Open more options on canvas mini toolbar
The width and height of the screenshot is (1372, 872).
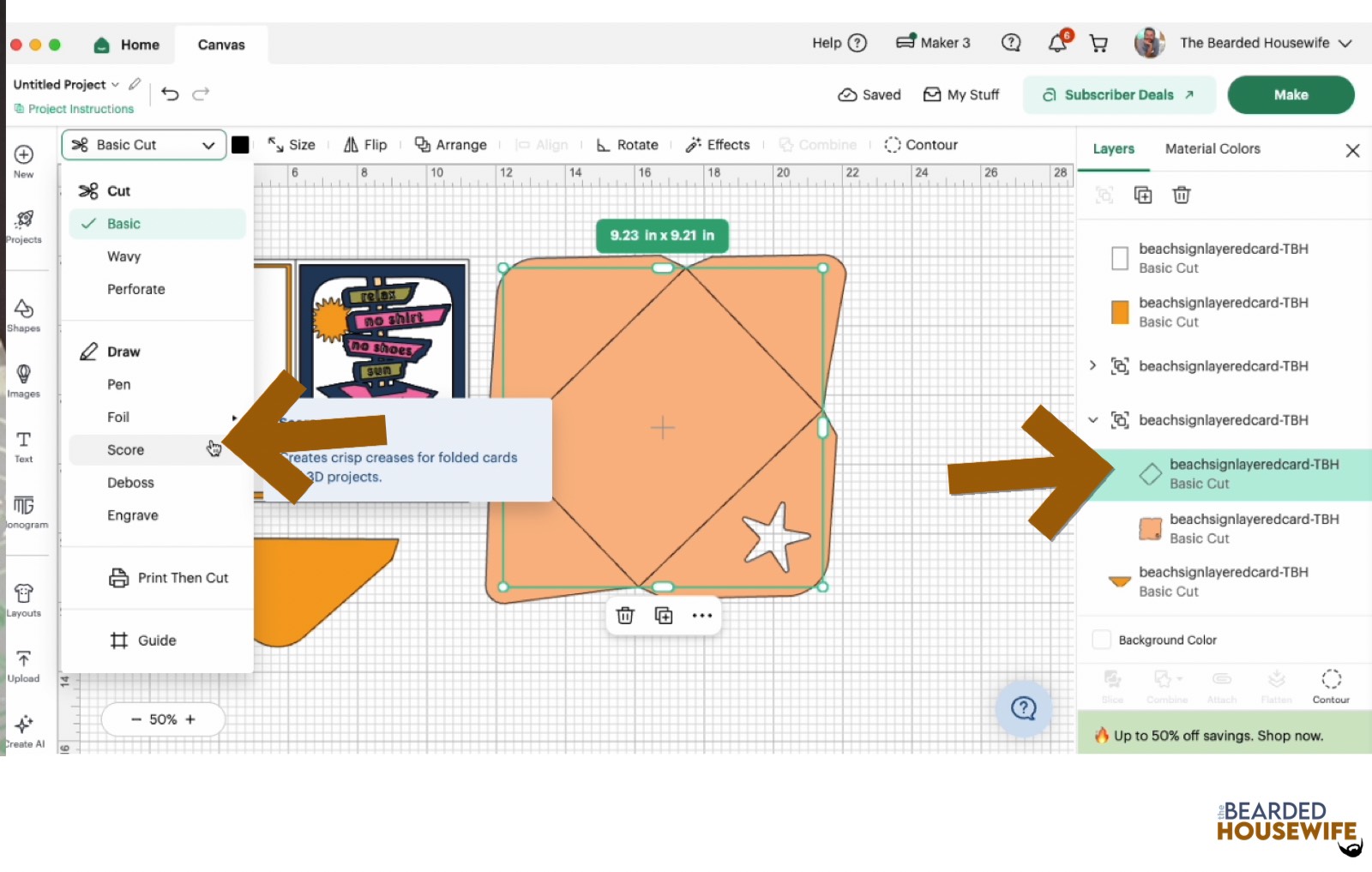pos(702,616)
